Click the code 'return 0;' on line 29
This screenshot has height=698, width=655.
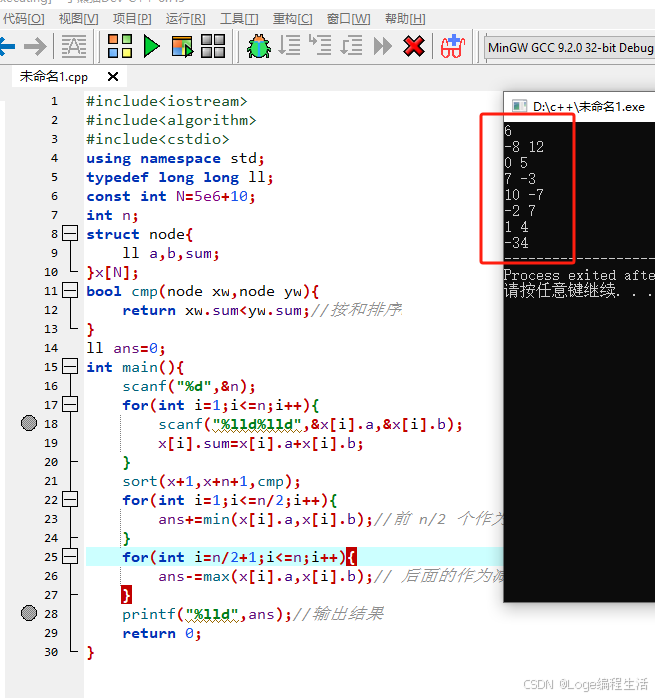point(162,633)
